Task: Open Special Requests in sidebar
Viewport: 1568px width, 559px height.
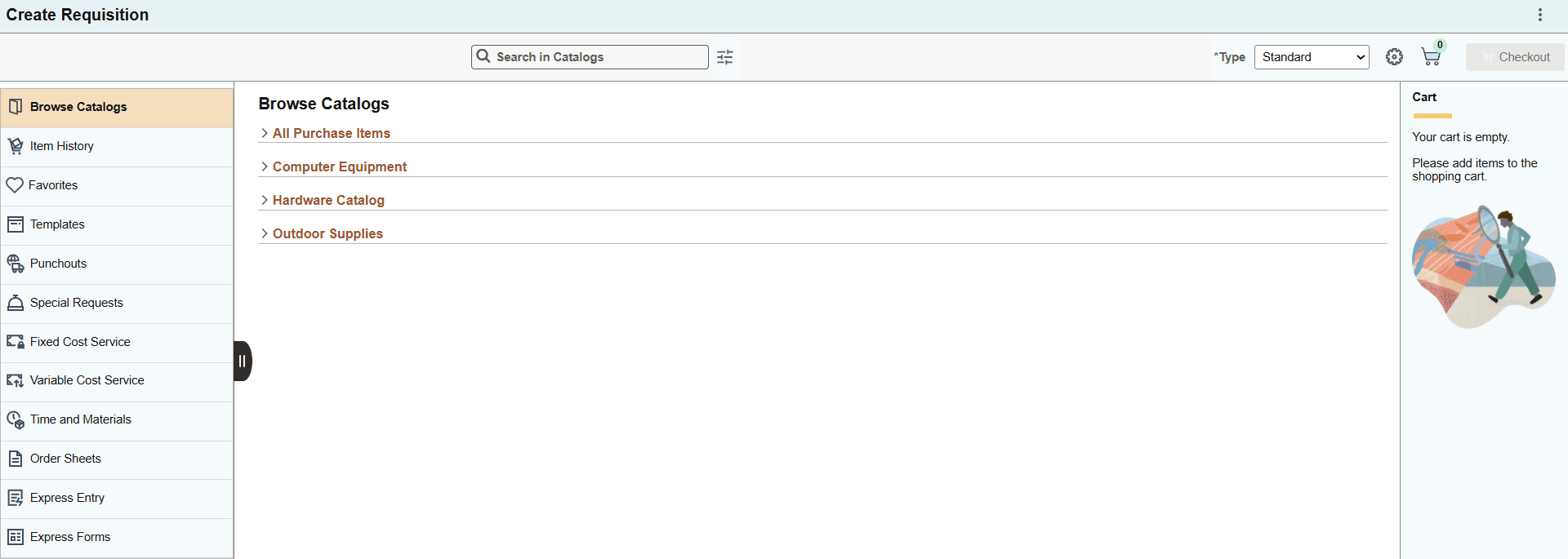Action: 118,304
